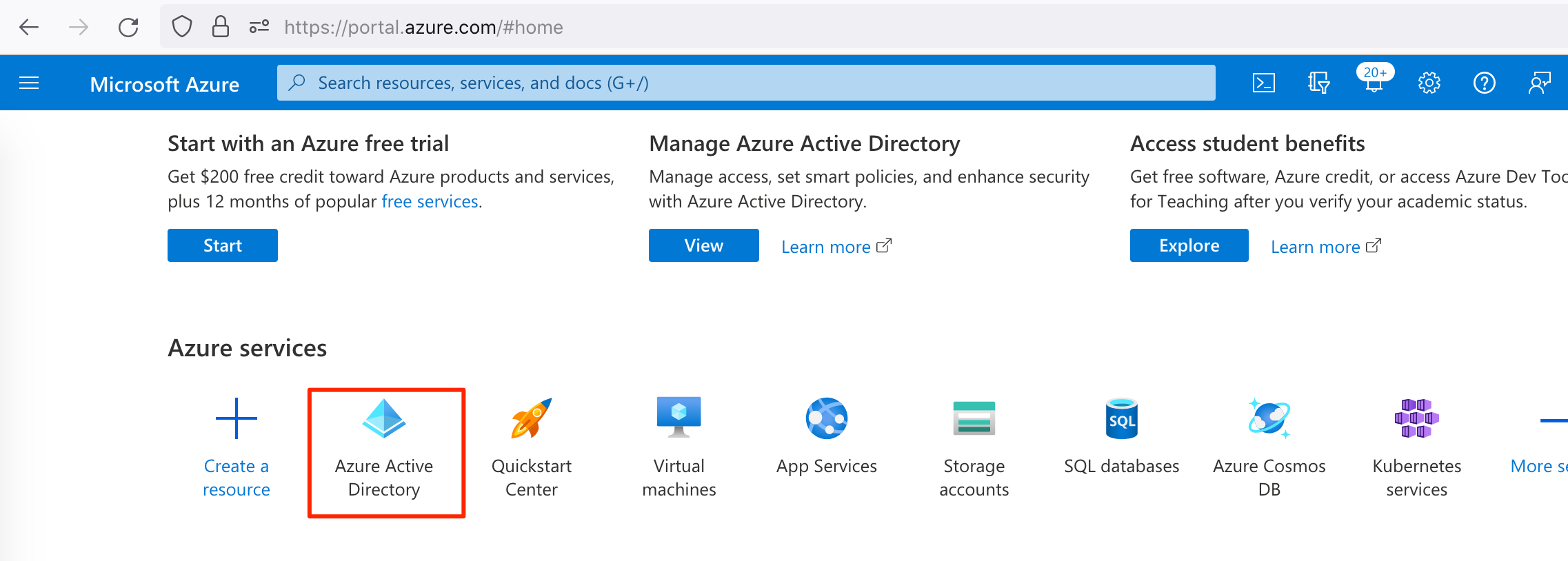Open the SQL databases icon

point(1122,418)
